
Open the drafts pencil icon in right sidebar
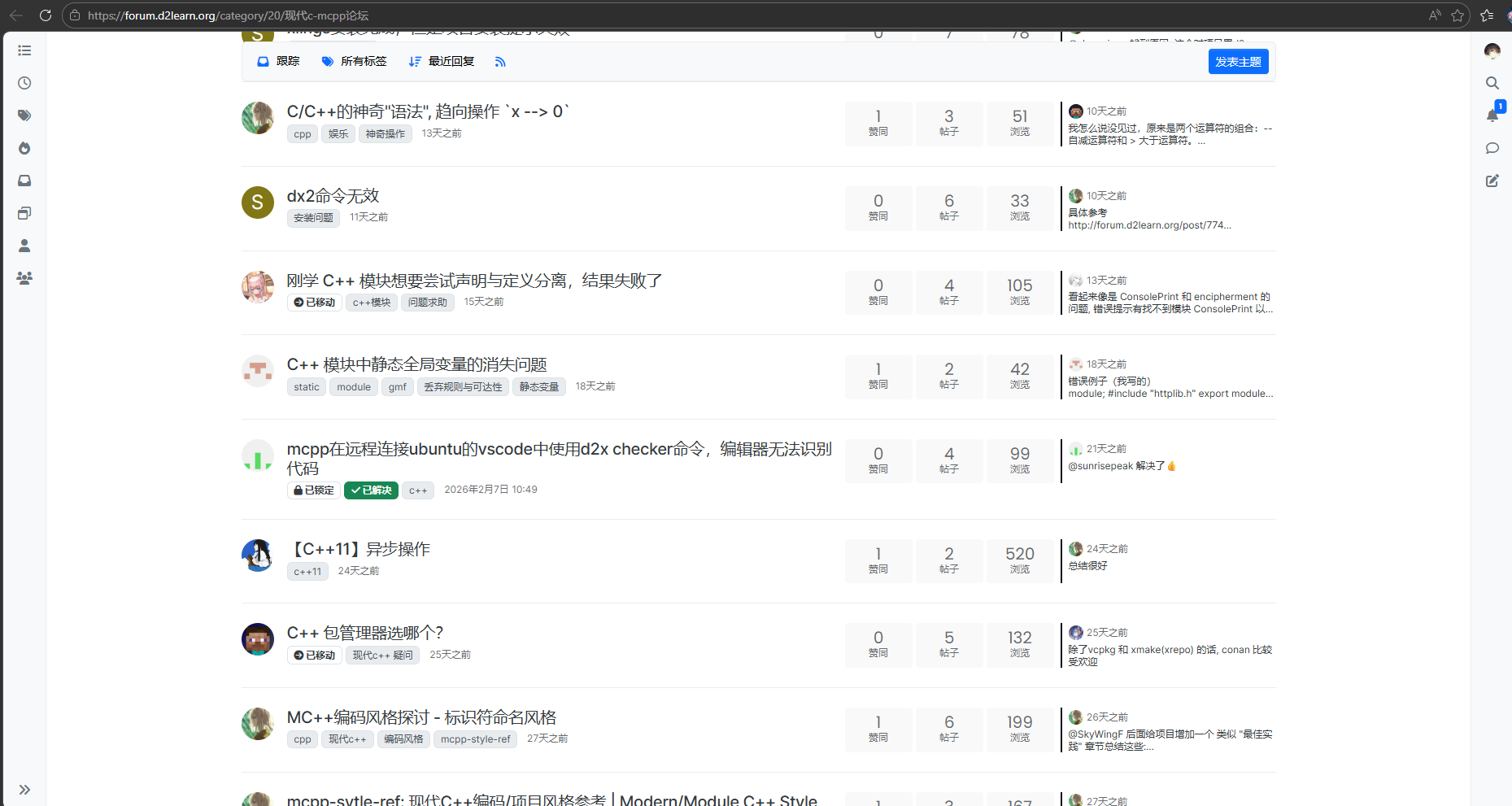pos(1492,181)
